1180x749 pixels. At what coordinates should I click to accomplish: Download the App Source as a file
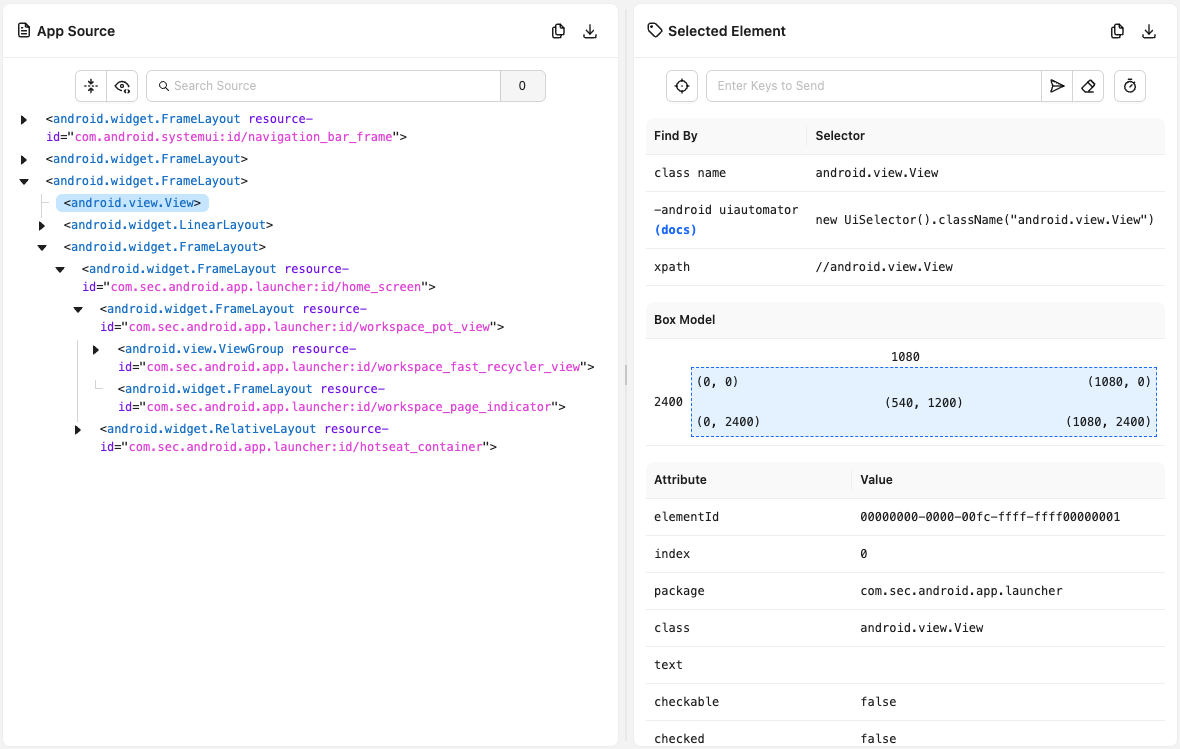click(x=590, y=31)
